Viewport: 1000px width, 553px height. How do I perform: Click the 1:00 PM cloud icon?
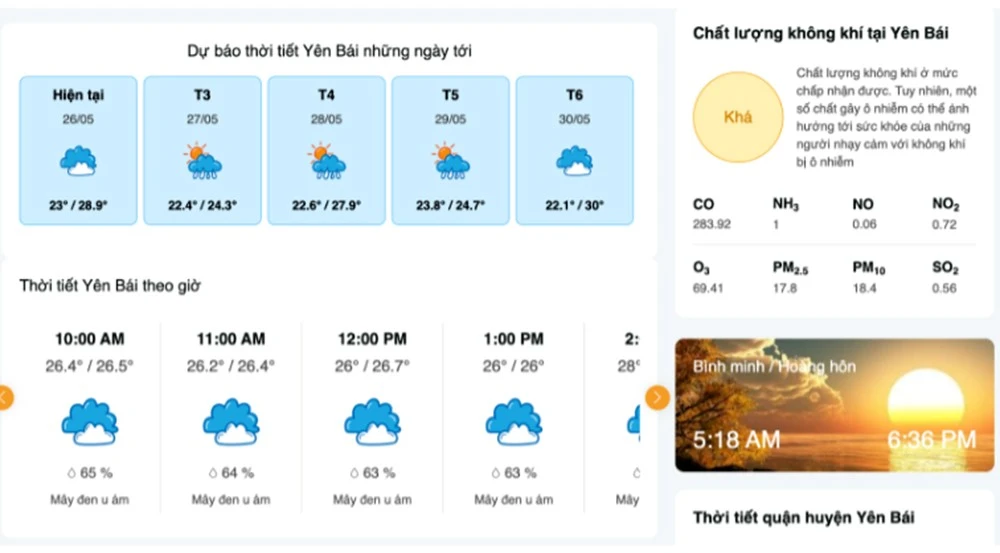513,421
